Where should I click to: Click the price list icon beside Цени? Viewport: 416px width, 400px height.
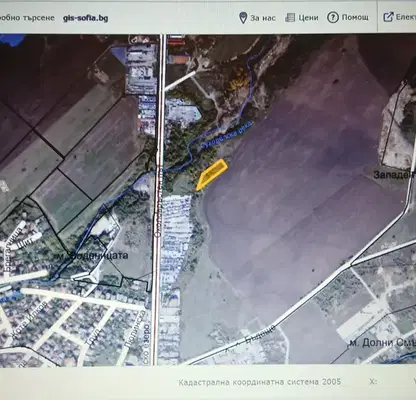(290, 18)
